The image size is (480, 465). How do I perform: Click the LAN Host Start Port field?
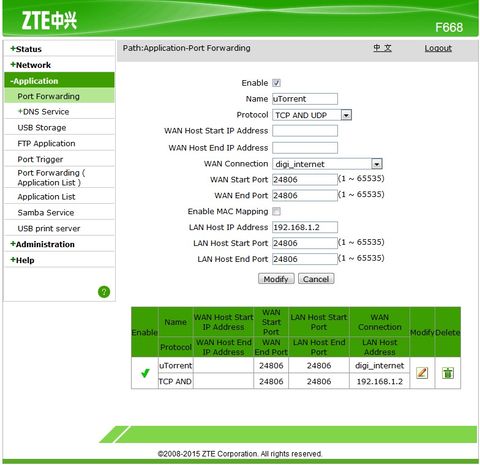[305, 243]
